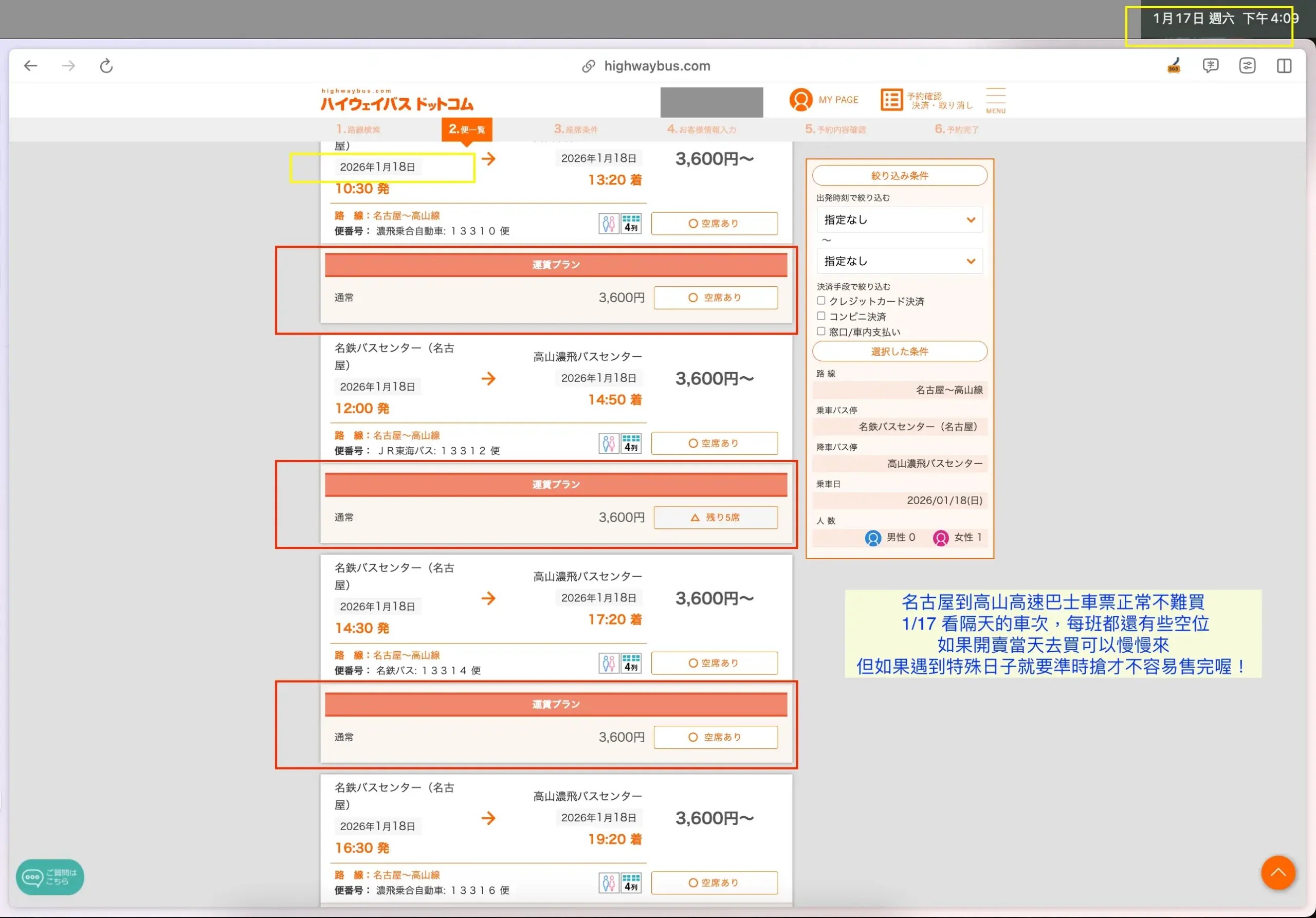
Task: Click the reservation confirmation list icon
Action: point(891,100)
